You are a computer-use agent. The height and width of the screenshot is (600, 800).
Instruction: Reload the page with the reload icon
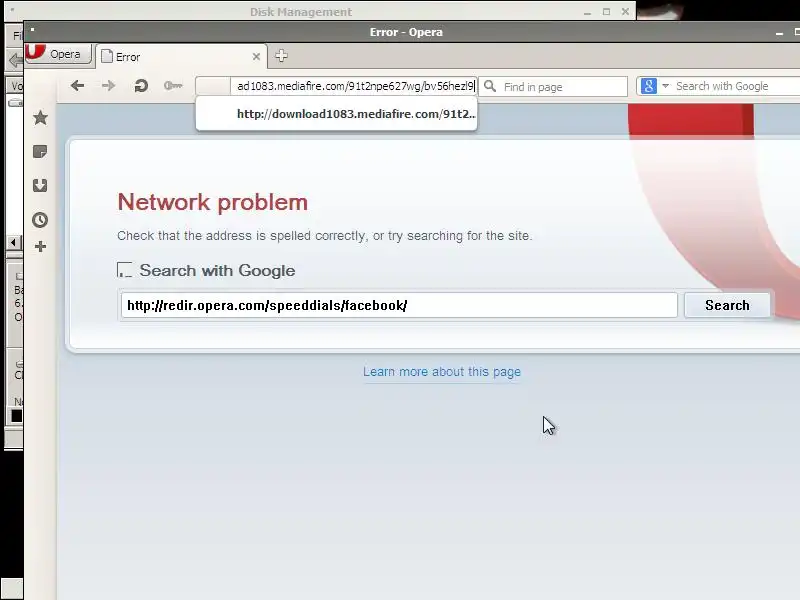click(x=141, y=86)
